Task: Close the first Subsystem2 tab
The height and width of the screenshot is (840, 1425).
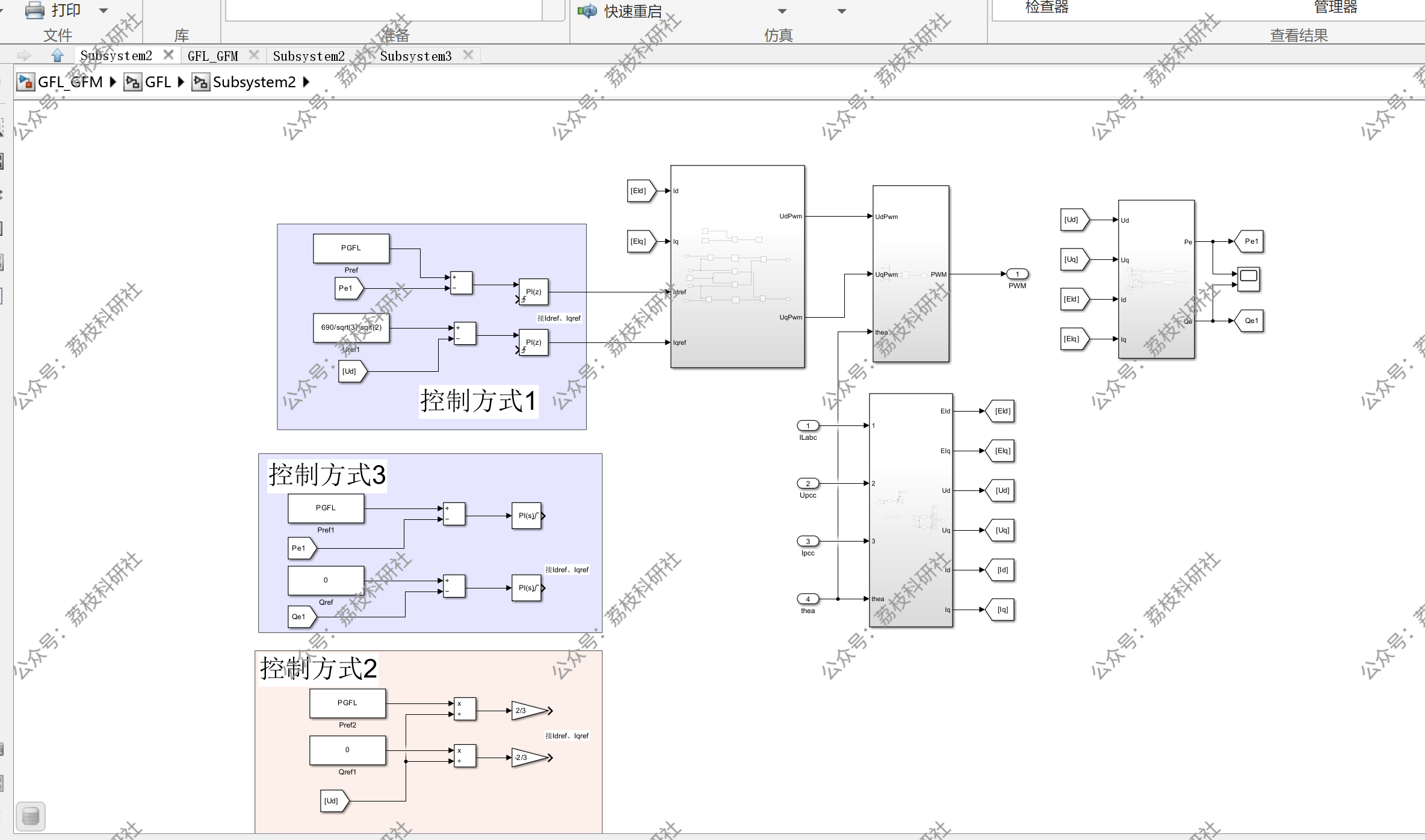Action: click(x=168, y=55)
